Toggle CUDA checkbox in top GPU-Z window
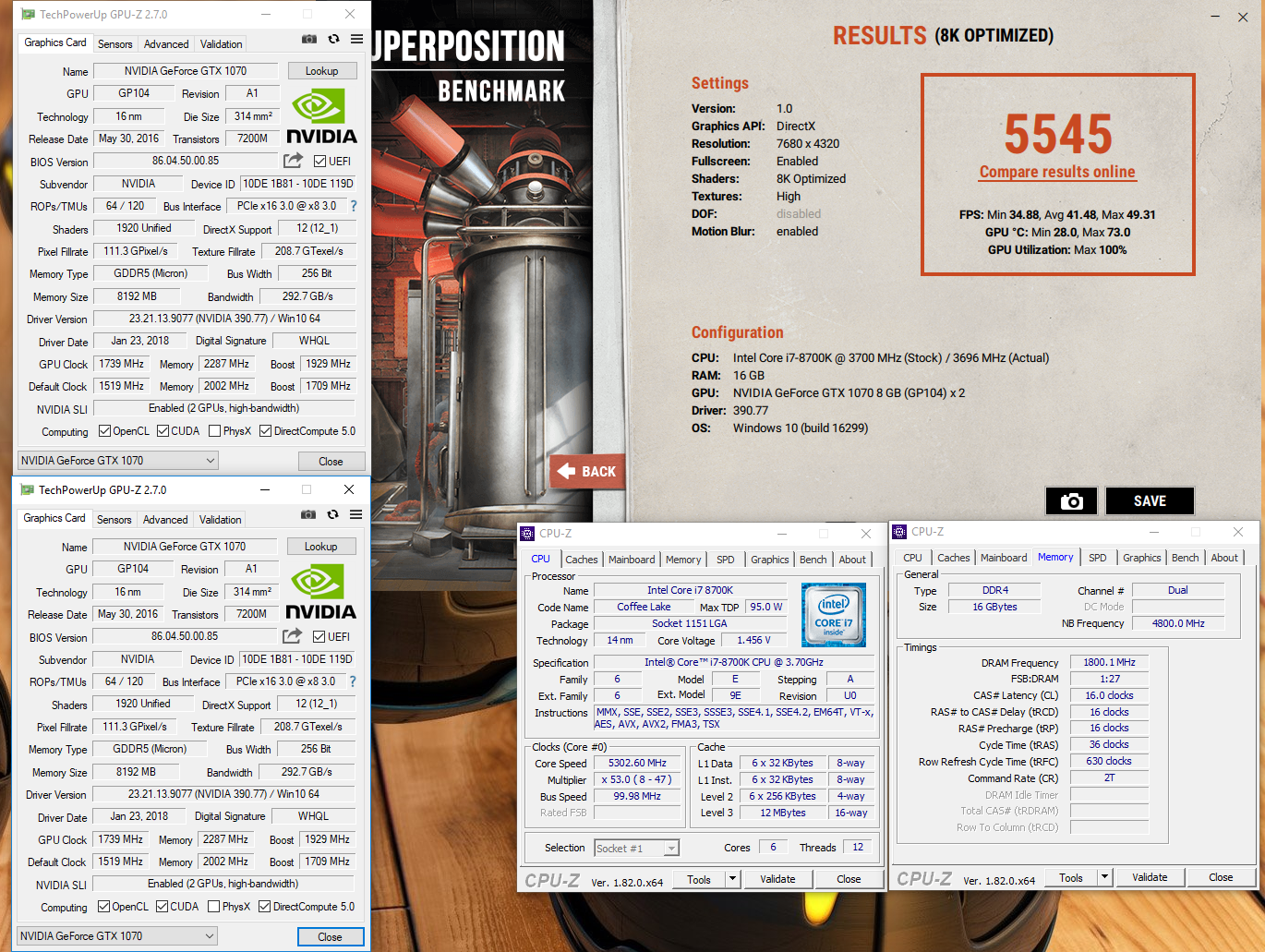This screenshot has width=1265, height=952. [163, 431]
